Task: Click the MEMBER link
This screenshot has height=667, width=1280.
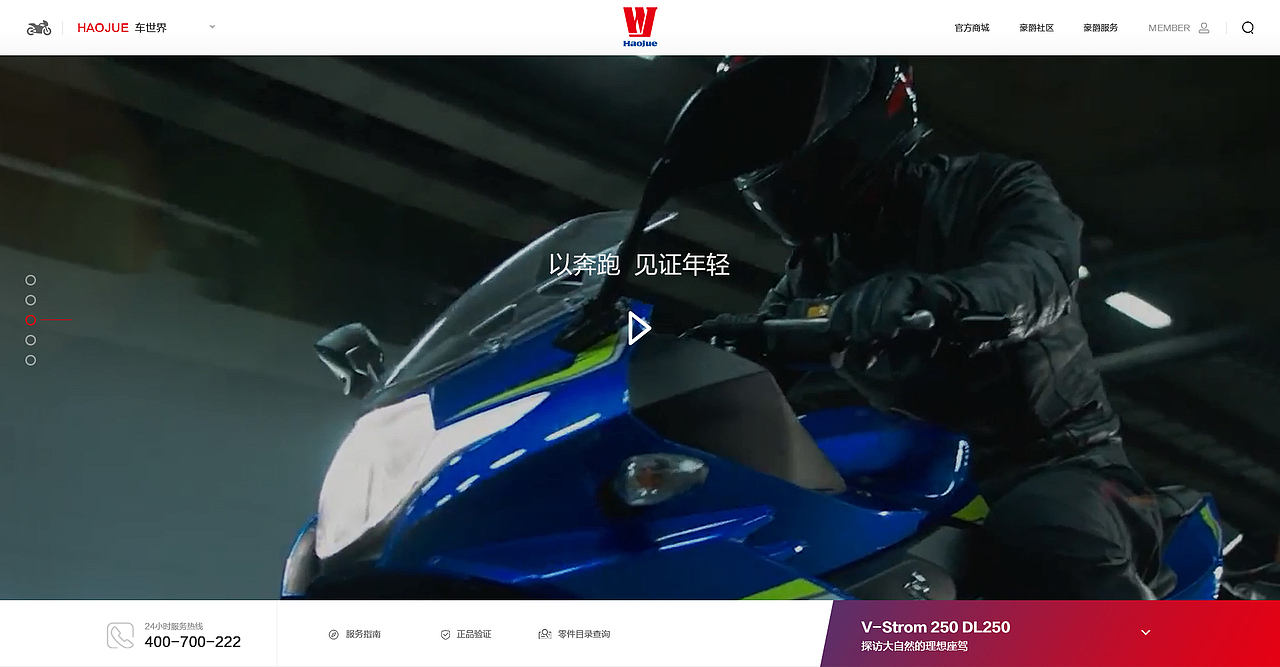Action: [1169, 28]
